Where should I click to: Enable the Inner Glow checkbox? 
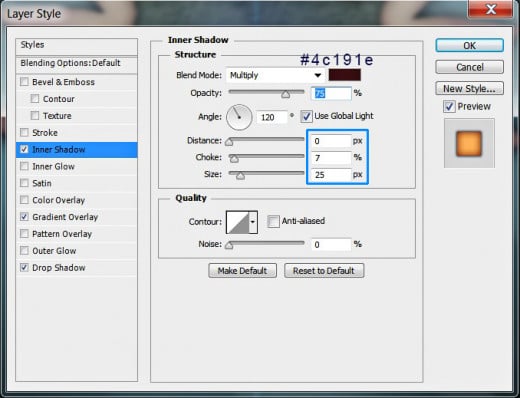24,166
